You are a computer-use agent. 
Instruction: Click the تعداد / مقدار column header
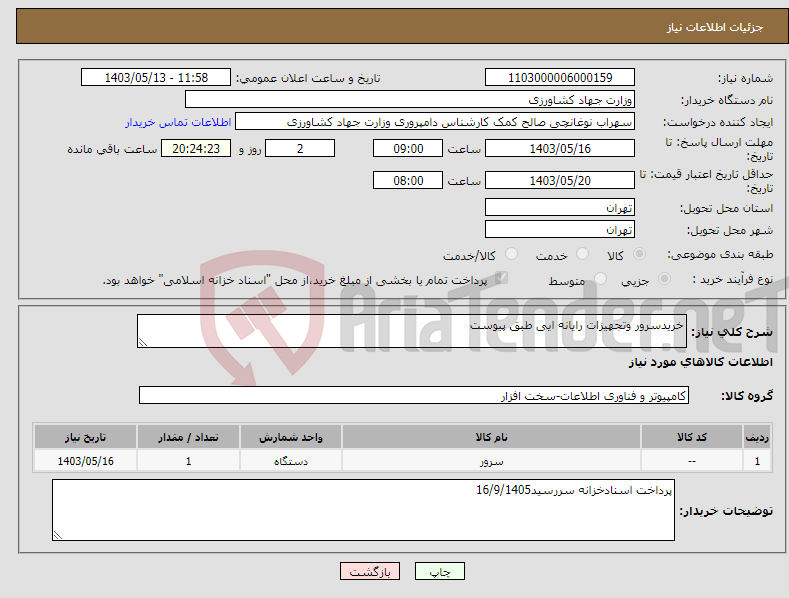[x=188, y=437]
